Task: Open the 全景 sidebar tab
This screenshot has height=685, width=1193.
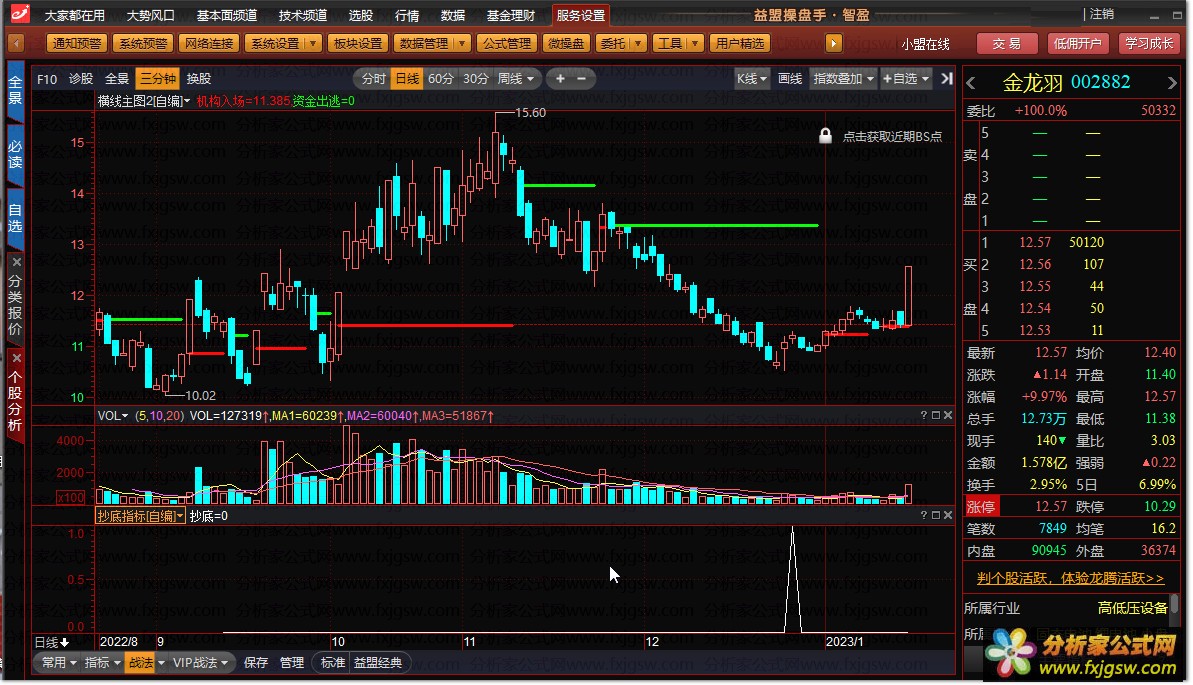Action: point(15,90)
